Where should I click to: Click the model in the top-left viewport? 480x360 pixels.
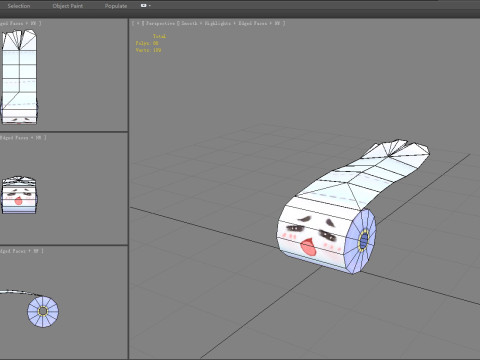(19, 77)
